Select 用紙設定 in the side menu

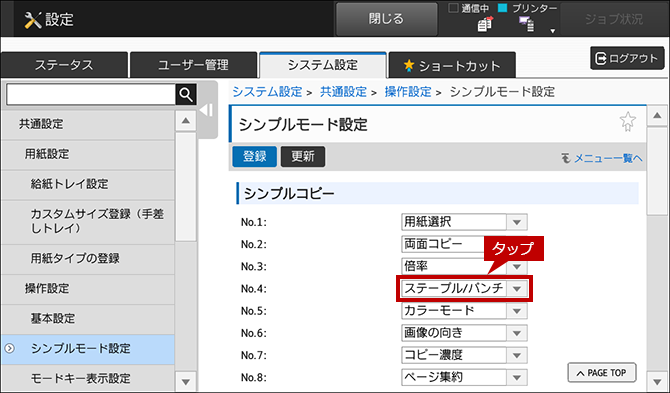(88, 154)
